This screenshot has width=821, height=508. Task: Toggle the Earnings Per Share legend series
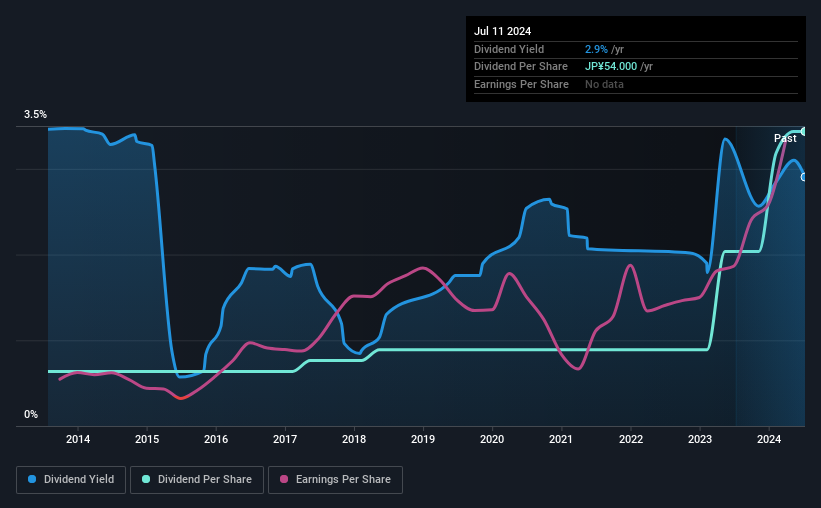tap(335, 480)
